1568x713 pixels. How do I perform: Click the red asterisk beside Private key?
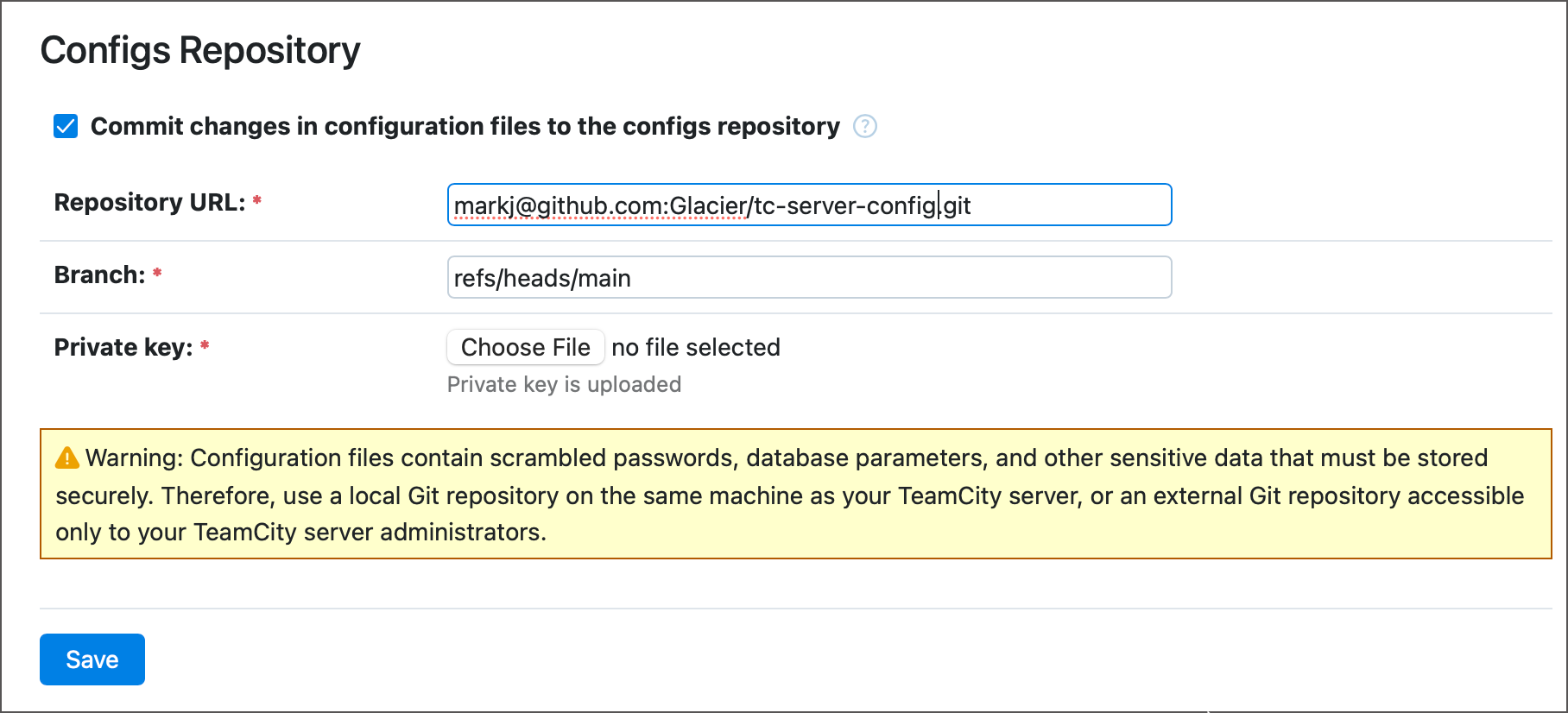point(205,346)
